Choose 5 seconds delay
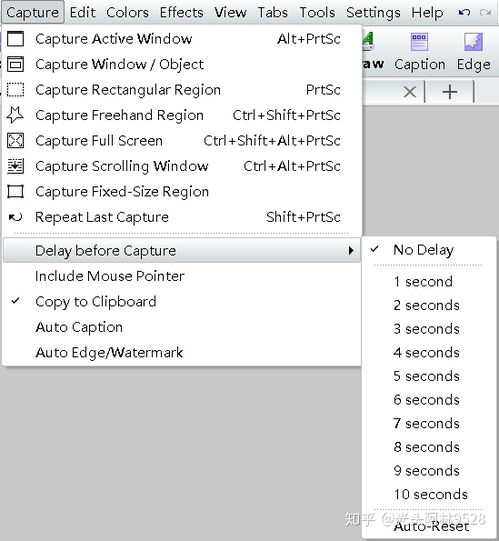This screenshot has width=499, height=541. click(429, 376)
